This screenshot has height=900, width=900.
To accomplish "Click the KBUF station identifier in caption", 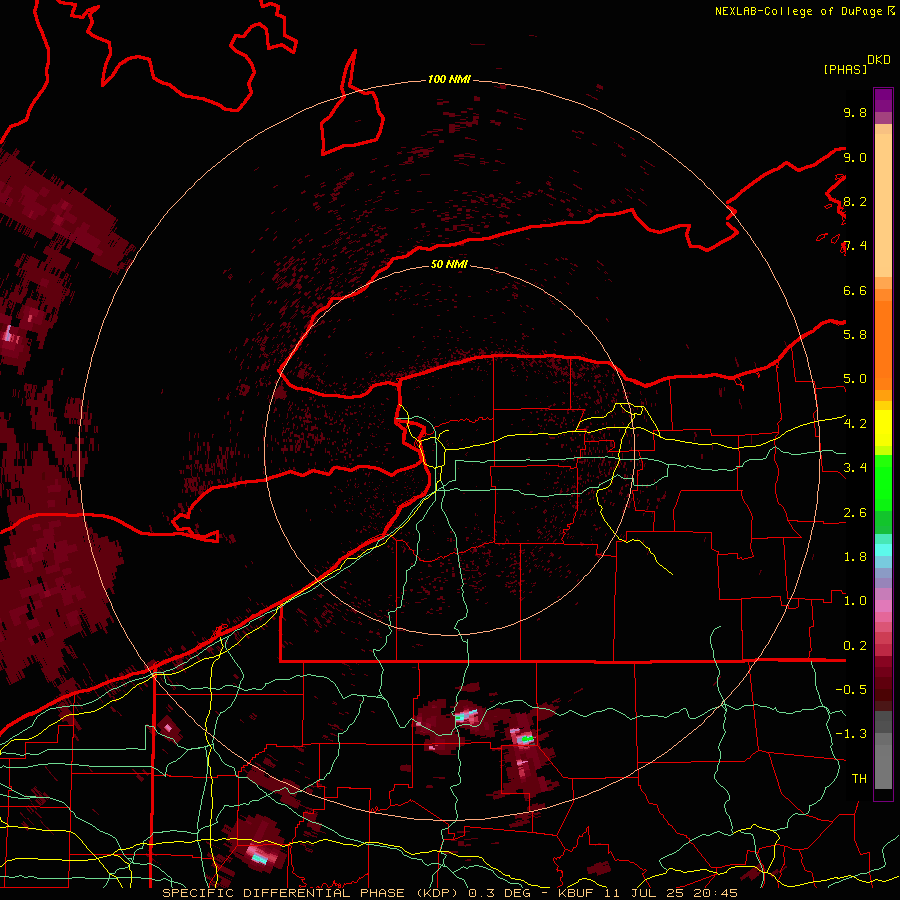I will pos(580,893).
